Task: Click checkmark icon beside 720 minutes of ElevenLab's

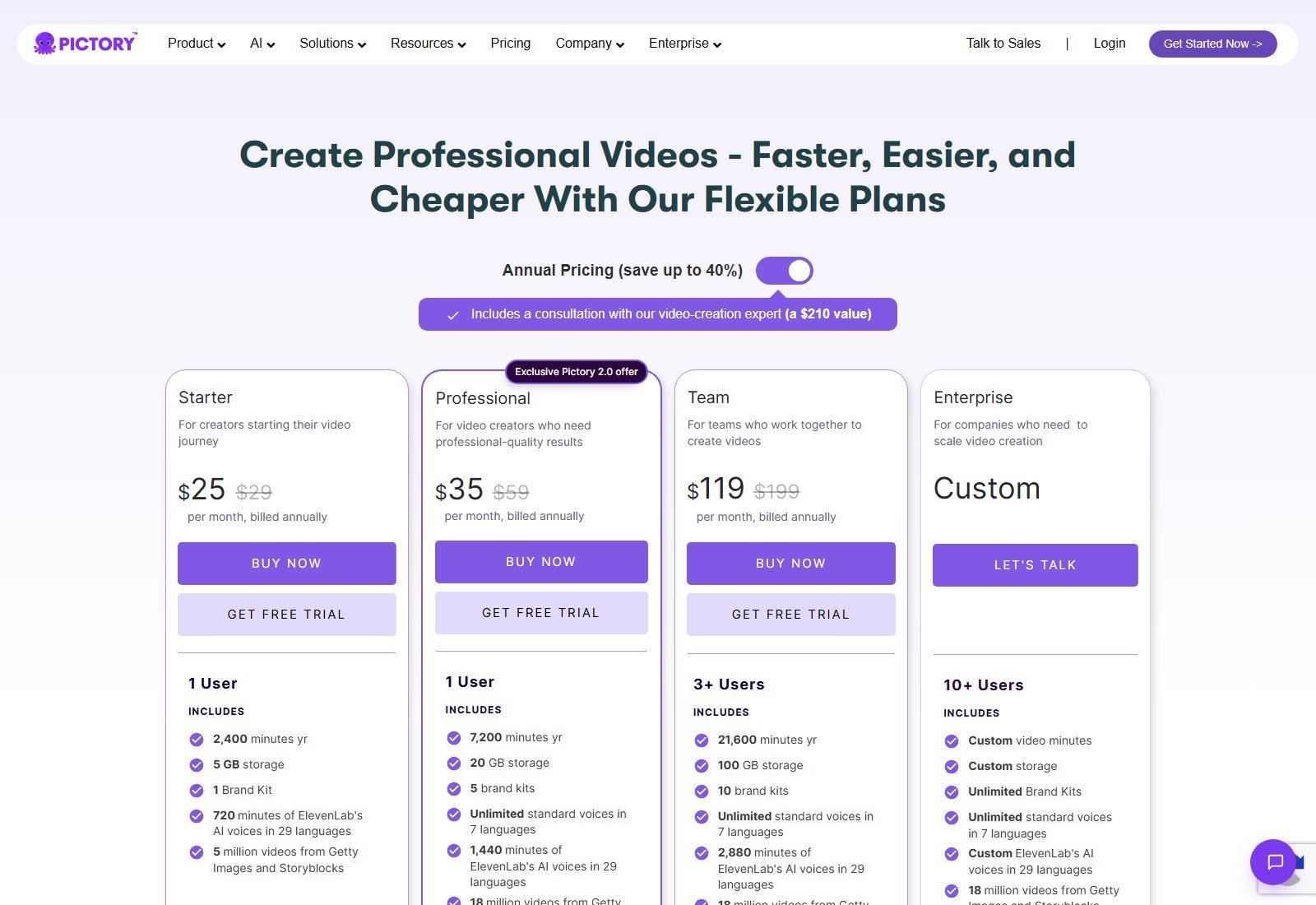Action: (x=197, y=815)
